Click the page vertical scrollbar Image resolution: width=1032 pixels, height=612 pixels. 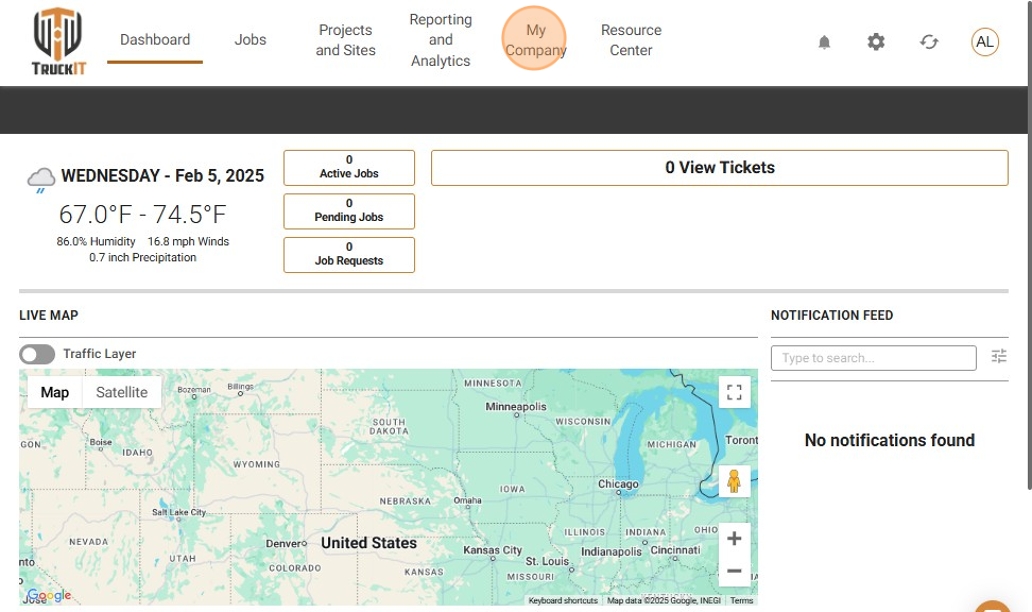click(x=1029, y=245)
